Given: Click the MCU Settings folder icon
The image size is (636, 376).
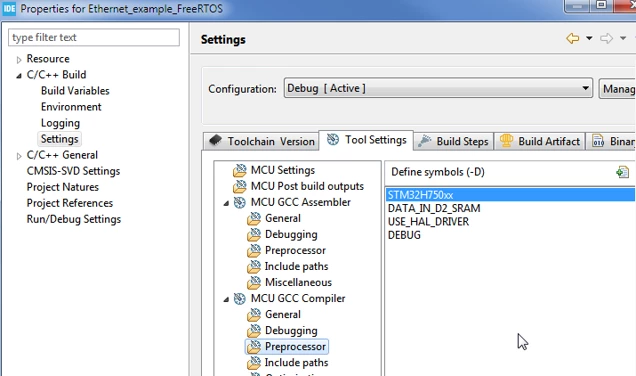Looking at the screenshot, I should tap(240, 170).
